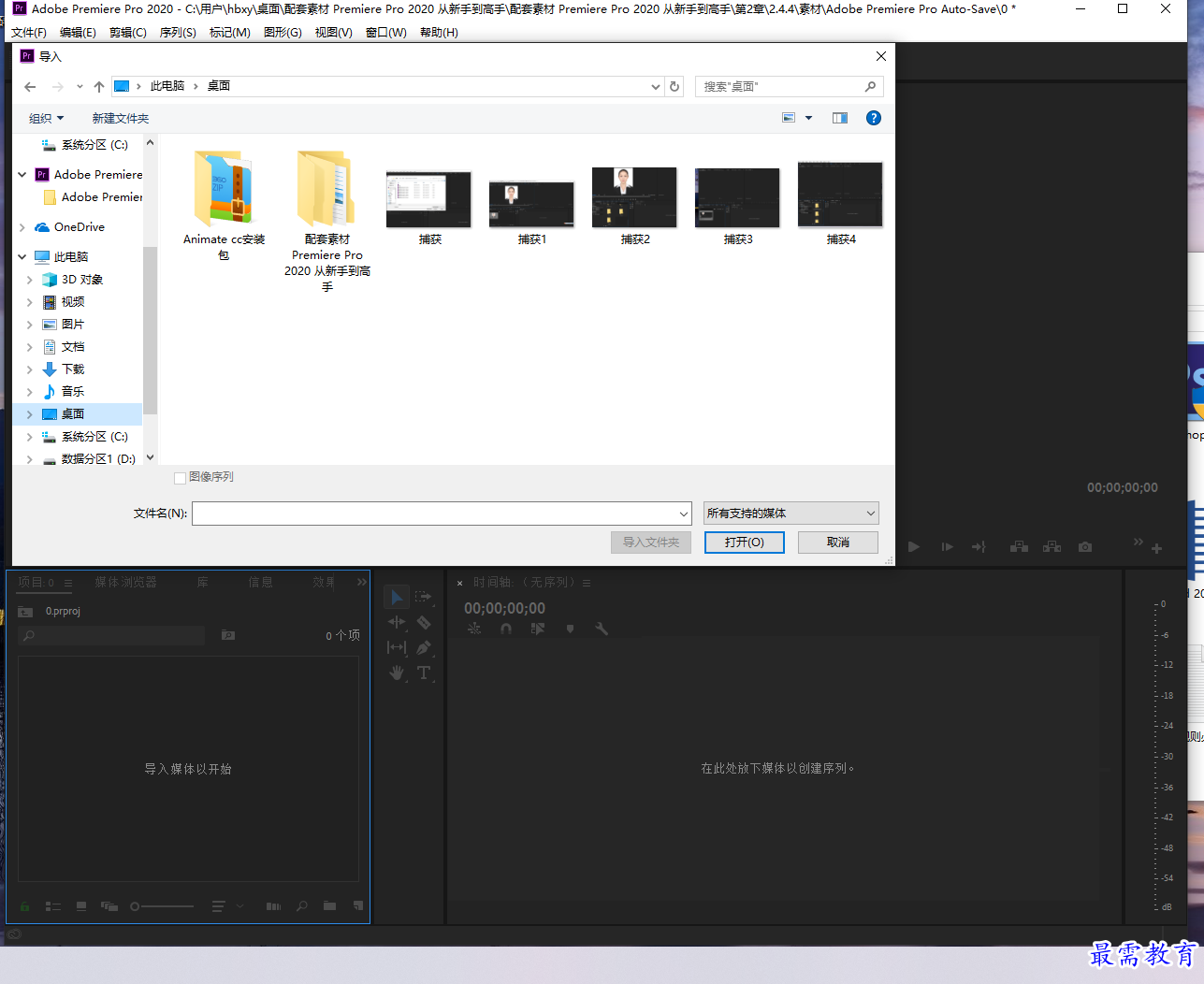Click Step Forward in Program Monitor
The height and width of the screenshot is (984, 1204).
click(947, 547)
